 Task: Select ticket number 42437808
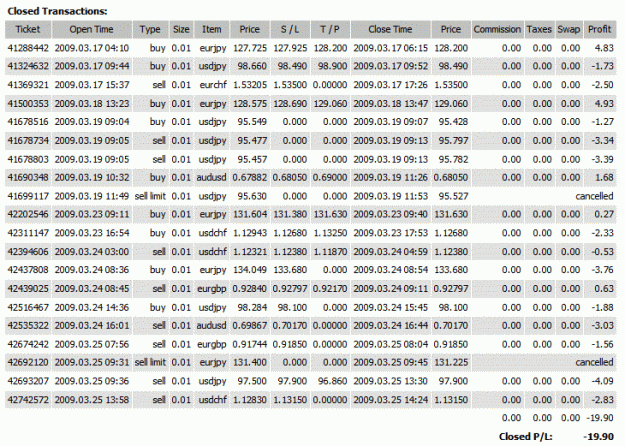(x=28, y=270)
